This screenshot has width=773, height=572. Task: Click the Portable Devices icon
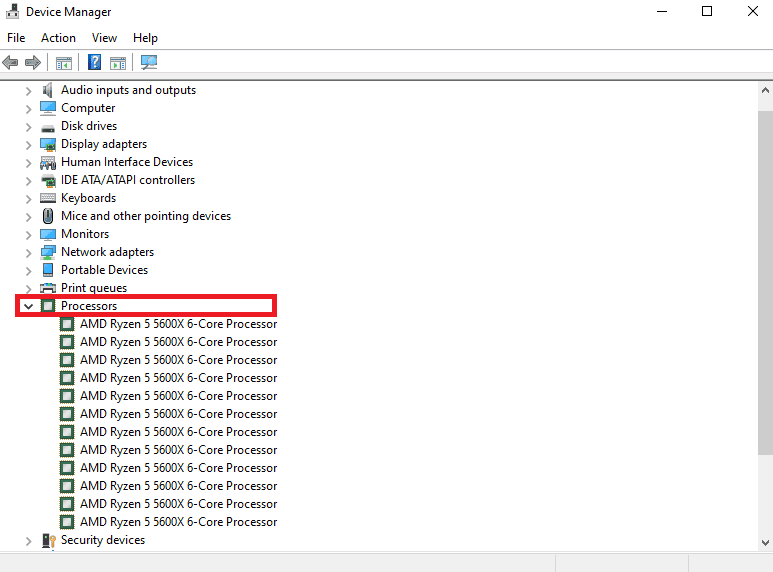[48, 270]
